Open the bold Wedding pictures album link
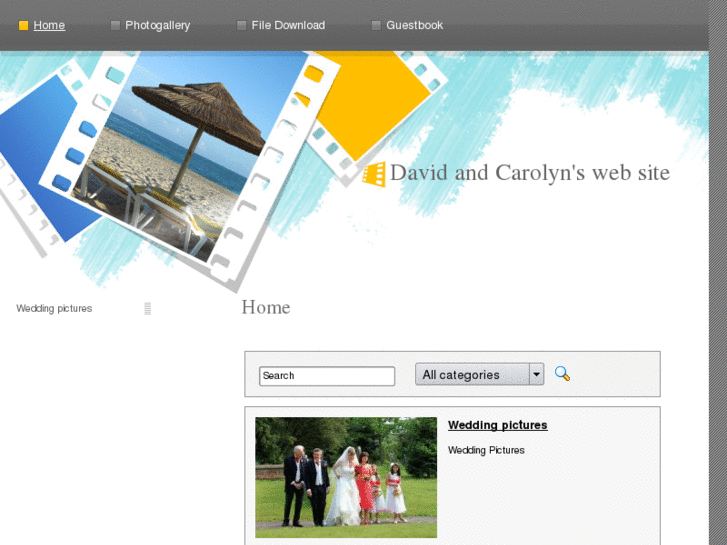This screenshot has height=545, width=727. tap(497, 425)
